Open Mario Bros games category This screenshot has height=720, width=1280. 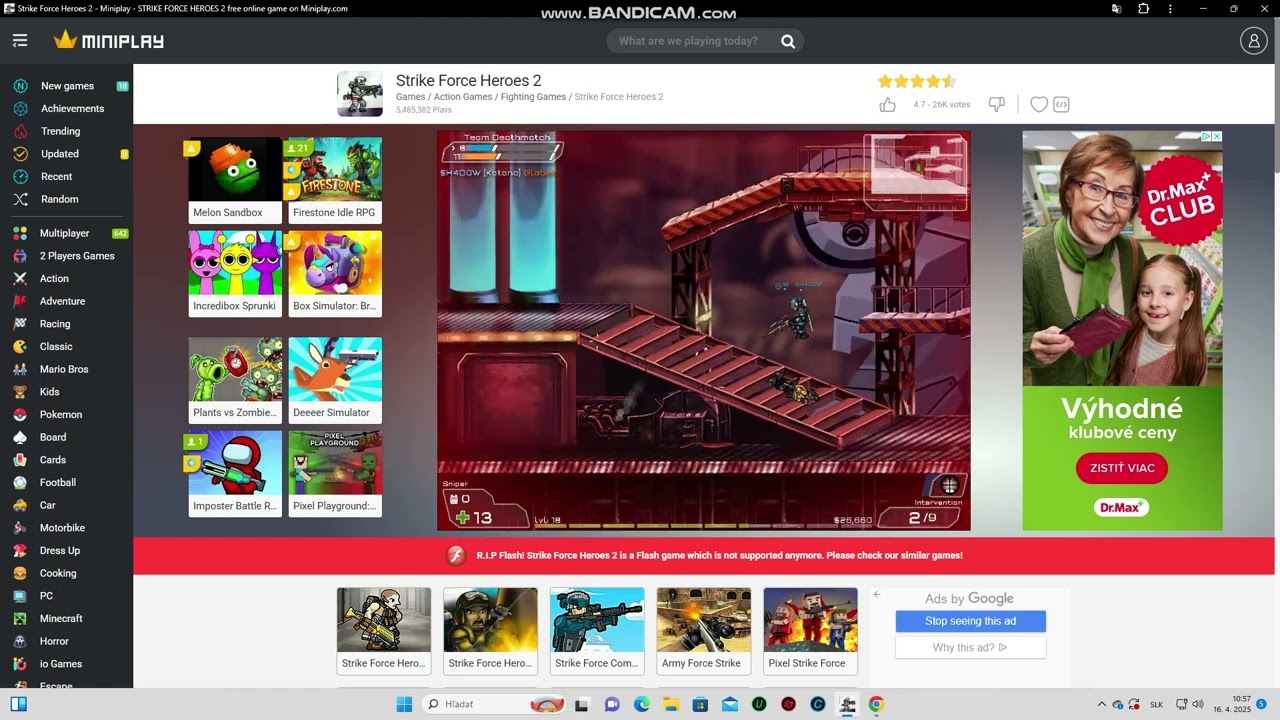pos(64,369)
